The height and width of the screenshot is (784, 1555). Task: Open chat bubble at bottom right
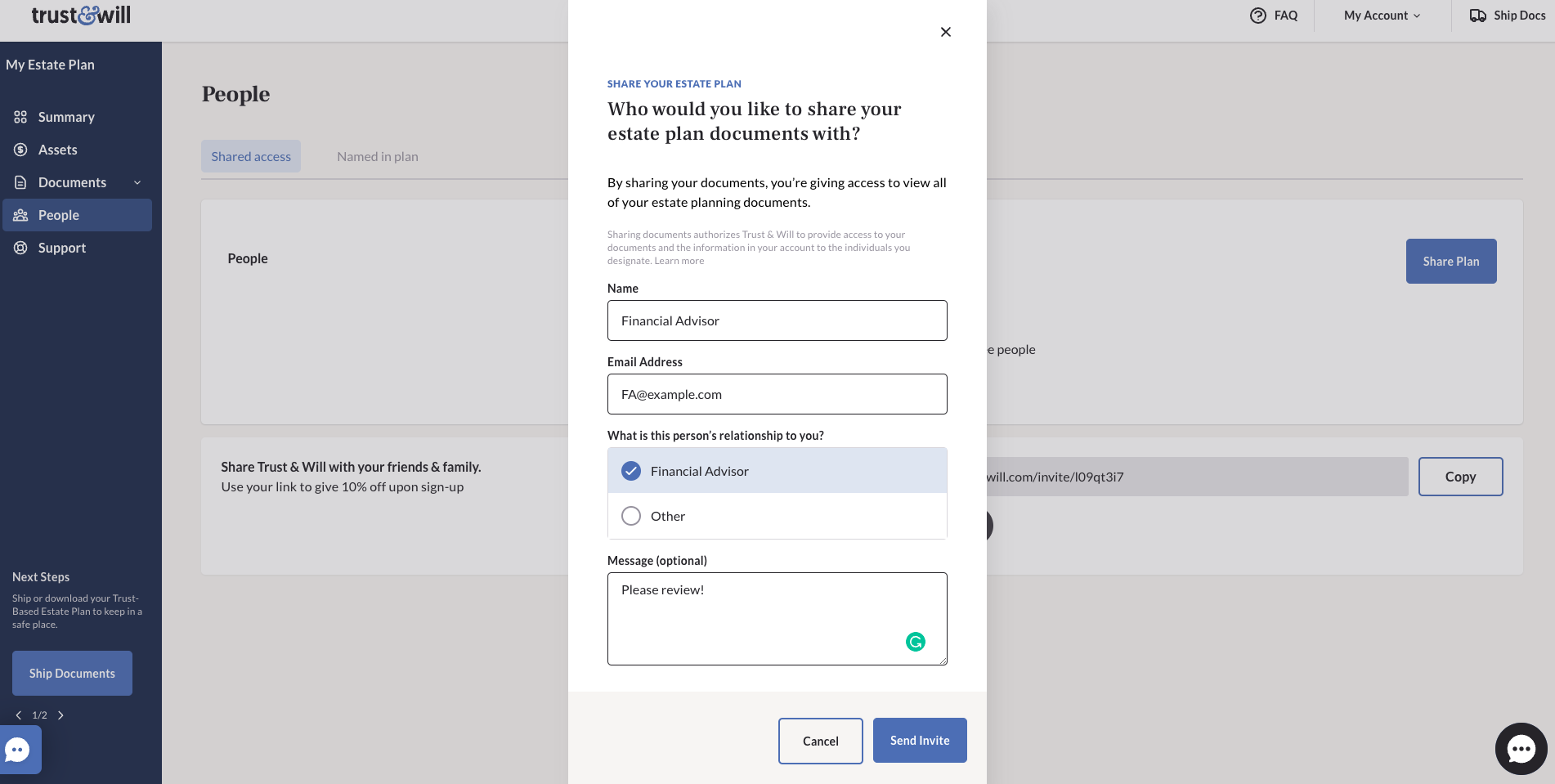click(1521, 749)
